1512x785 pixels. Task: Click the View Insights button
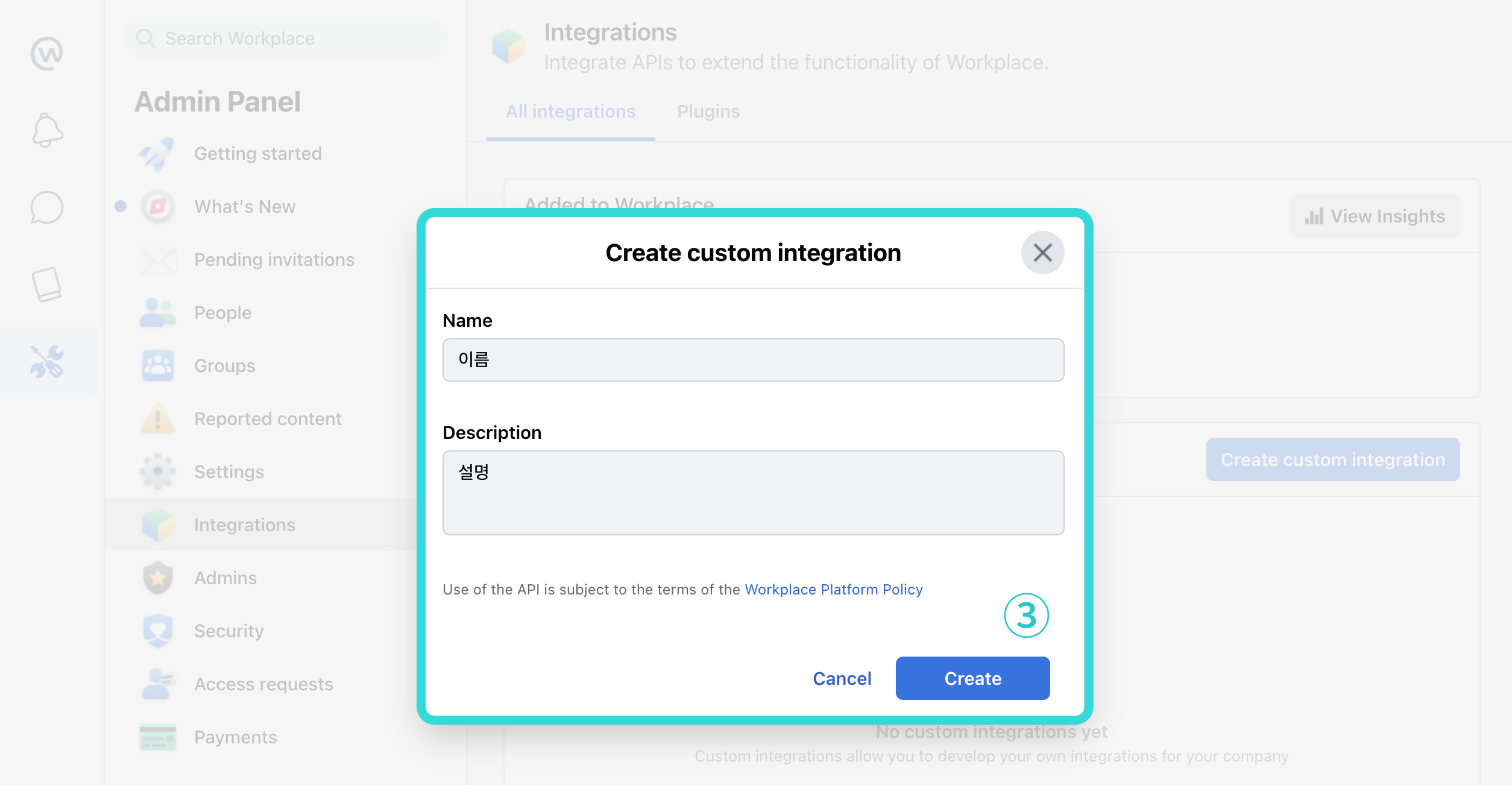(x=1375, y=216)
